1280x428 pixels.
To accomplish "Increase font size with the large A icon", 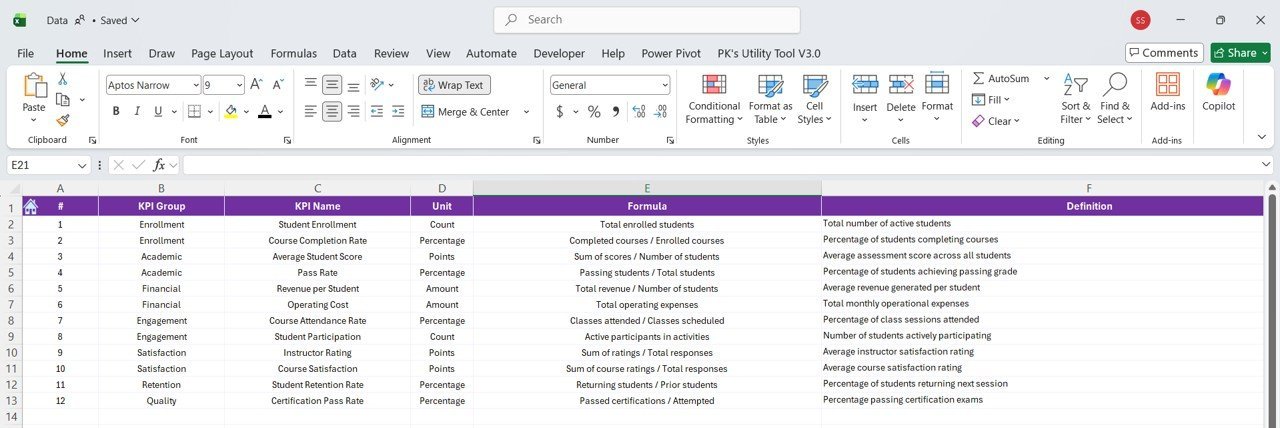I will pos(256,85).
